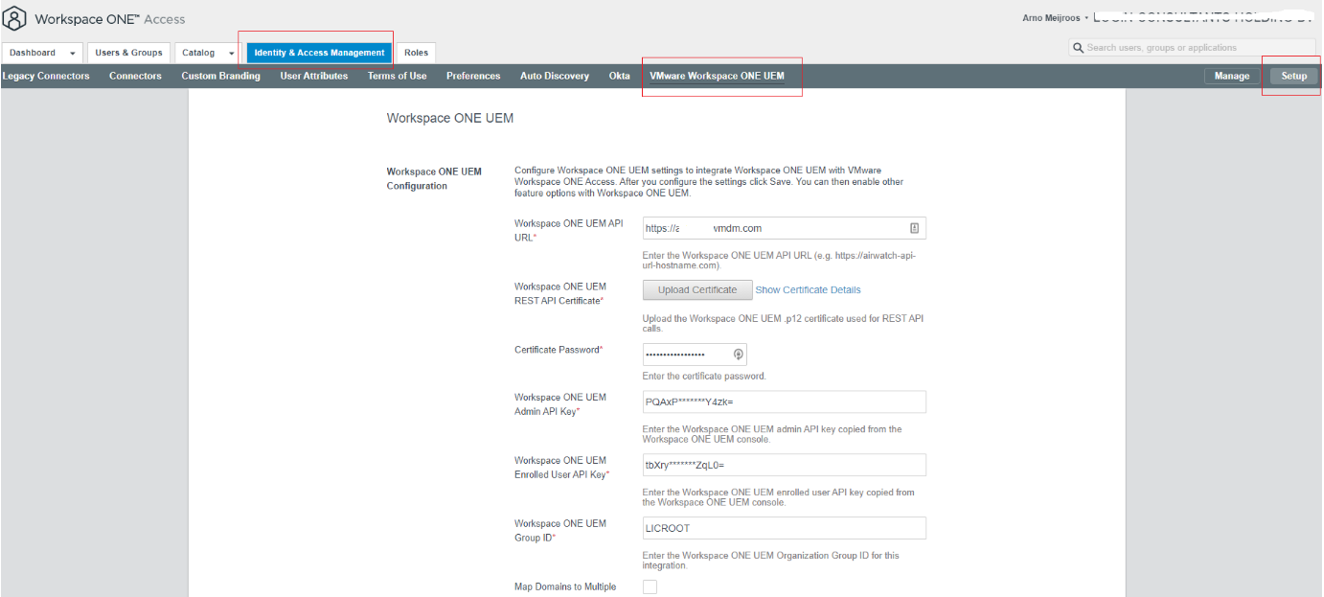
Task: Go to Auto Discovery settings
Action: pyautogui.click(x=554, y=75)
